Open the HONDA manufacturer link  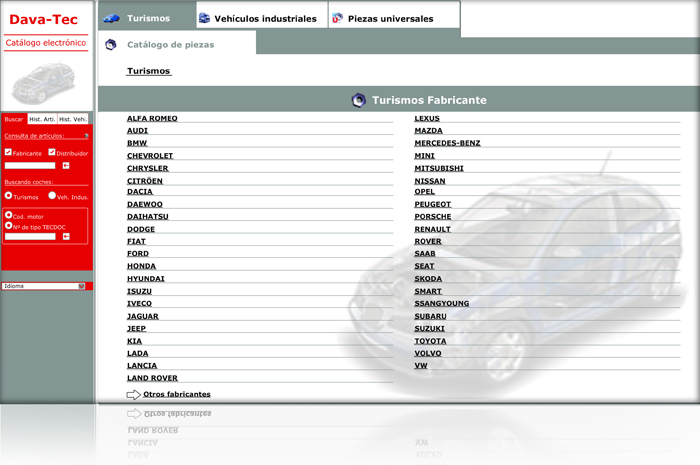[142, 266]
